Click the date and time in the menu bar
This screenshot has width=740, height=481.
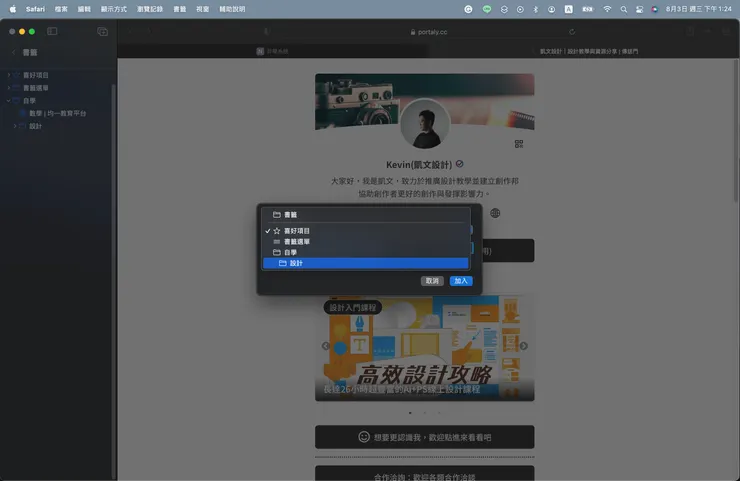pos(698,9)
